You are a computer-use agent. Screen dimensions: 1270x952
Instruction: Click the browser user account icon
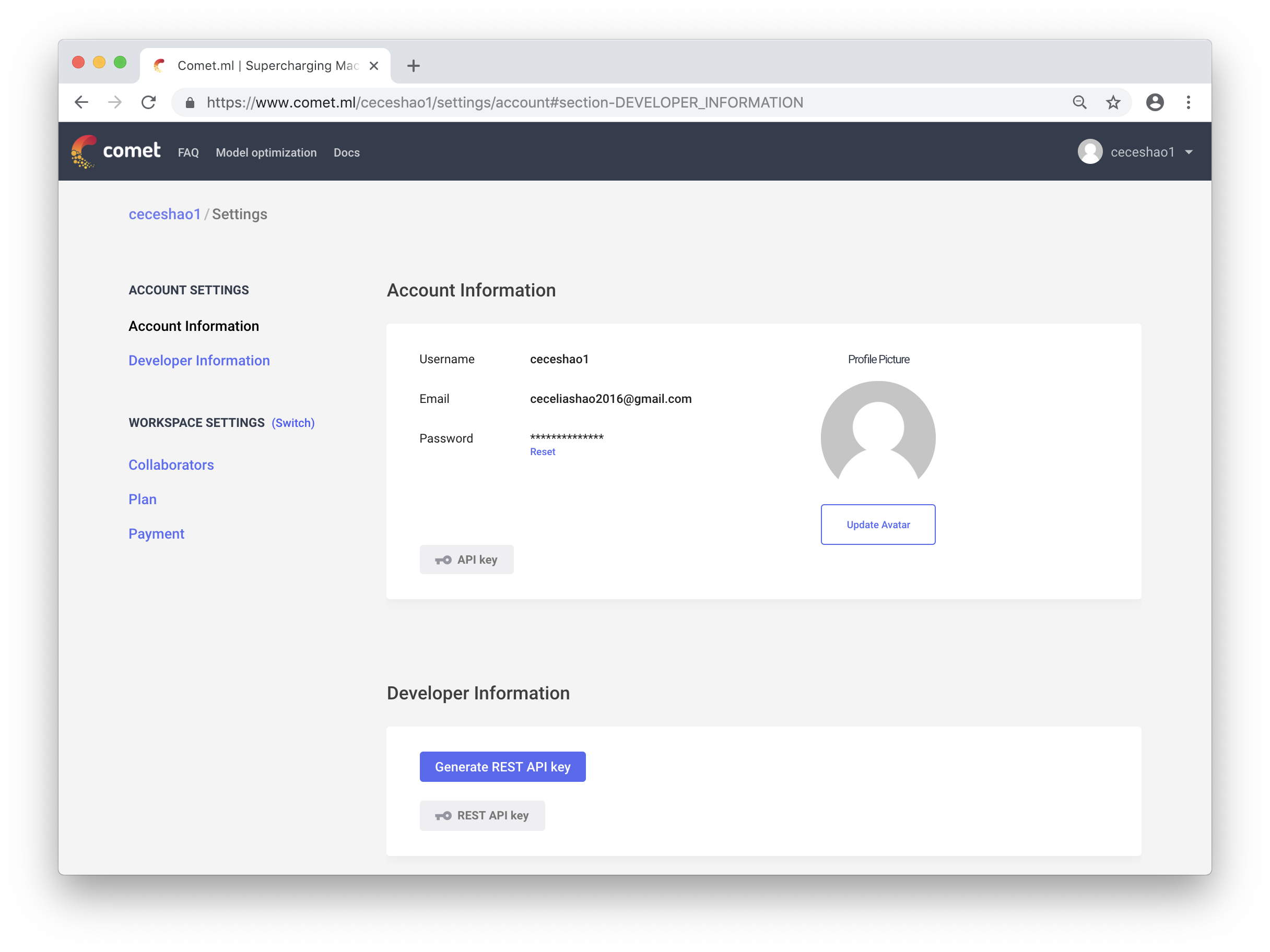(1155, 101)
